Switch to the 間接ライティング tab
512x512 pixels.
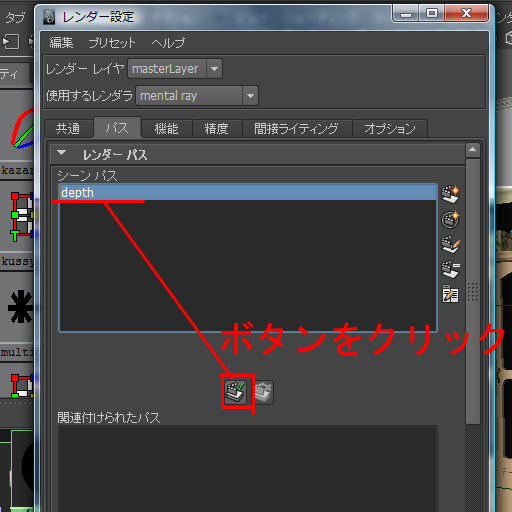[x=296, y=129]
